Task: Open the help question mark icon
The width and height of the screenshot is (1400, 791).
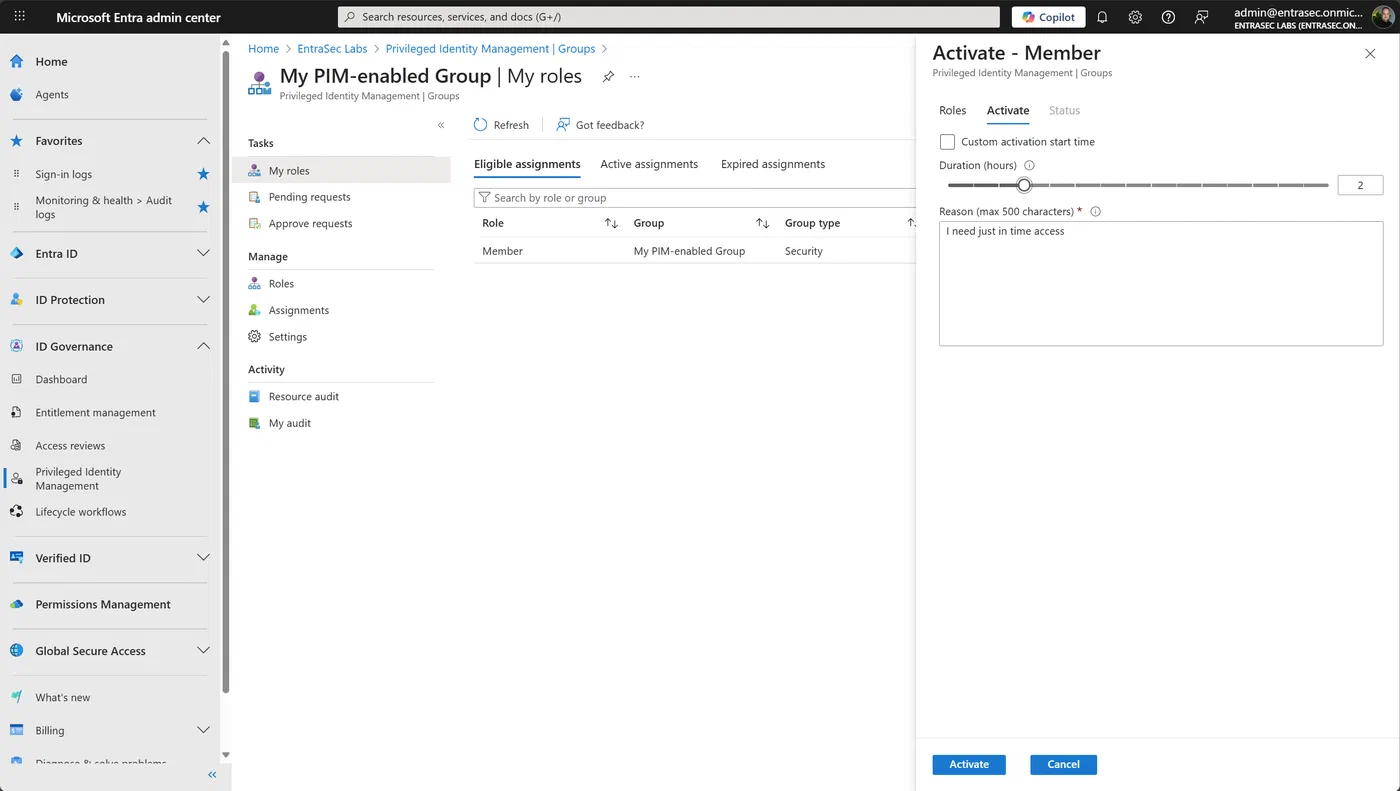Action: (x=1168, y=17)
